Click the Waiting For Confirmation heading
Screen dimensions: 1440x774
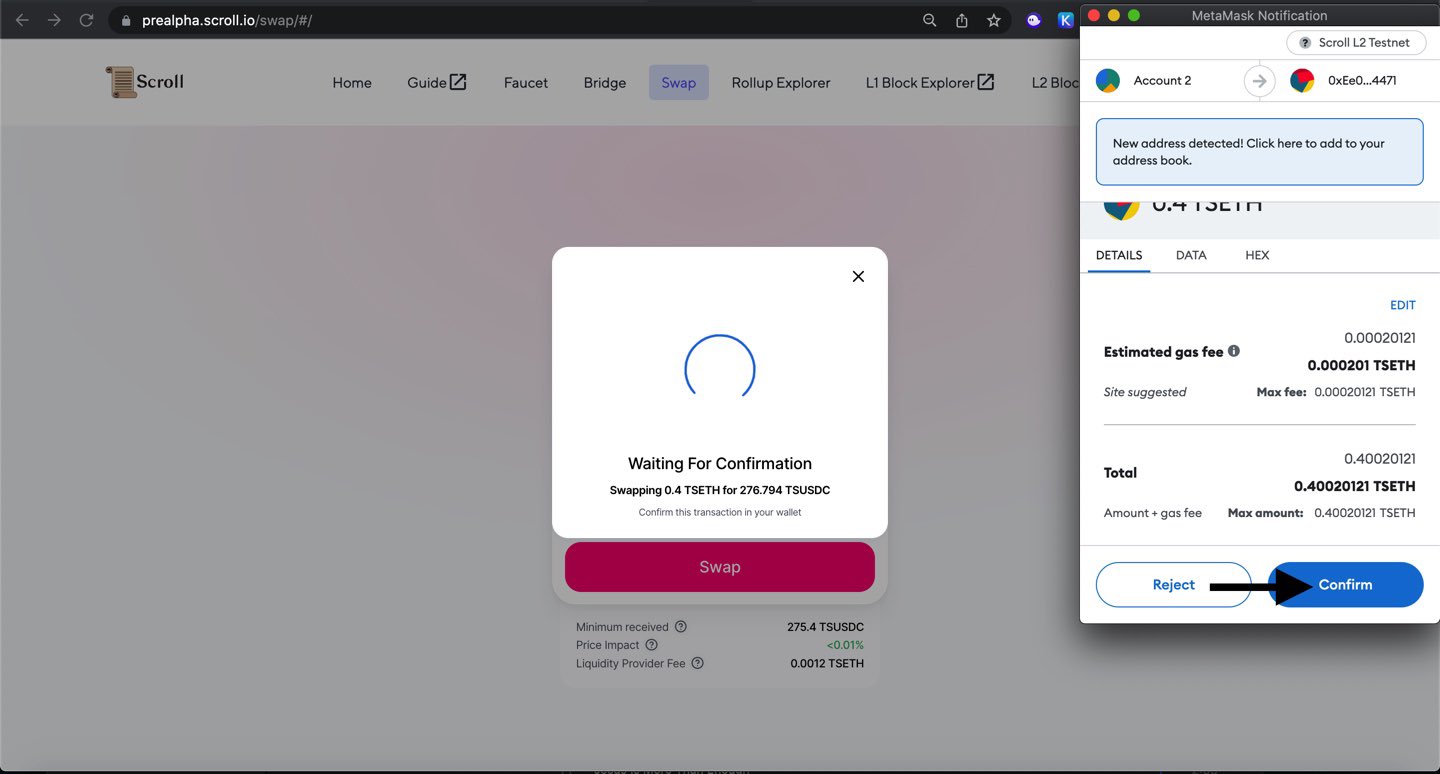[720, 464]
